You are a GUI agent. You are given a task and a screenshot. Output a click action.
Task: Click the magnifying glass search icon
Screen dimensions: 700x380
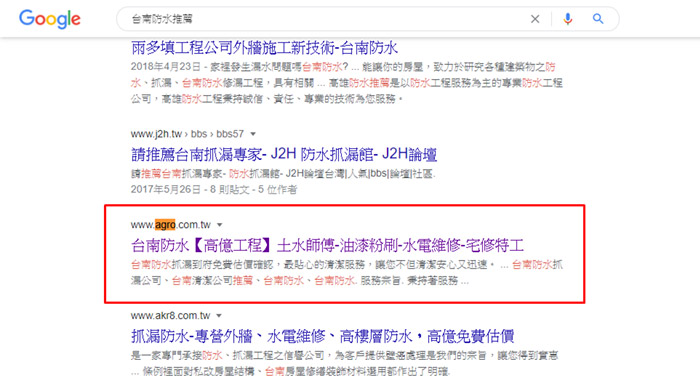pyautogui.click(x=598, y=19)
